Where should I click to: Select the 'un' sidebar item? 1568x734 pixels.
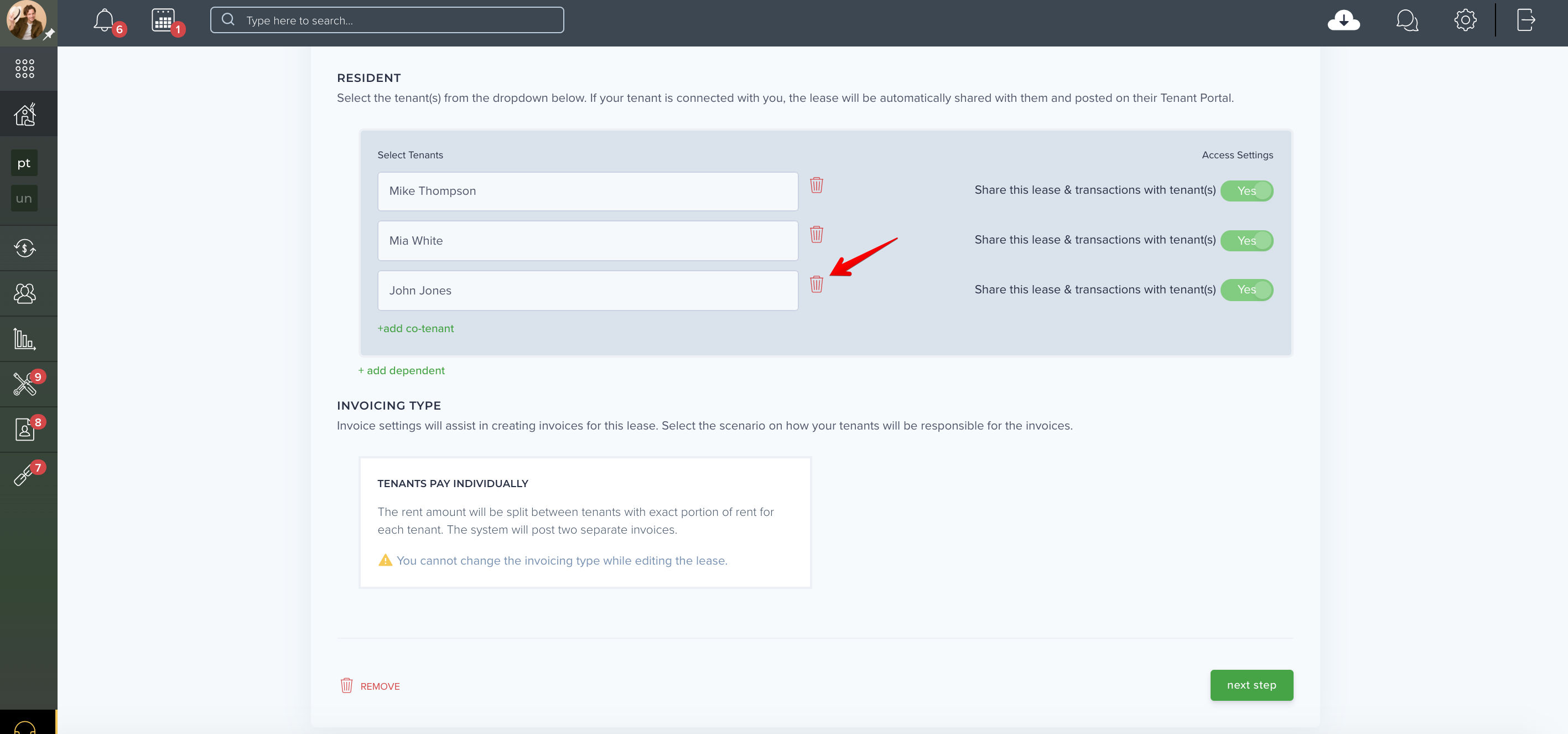(x=24, y=198)
